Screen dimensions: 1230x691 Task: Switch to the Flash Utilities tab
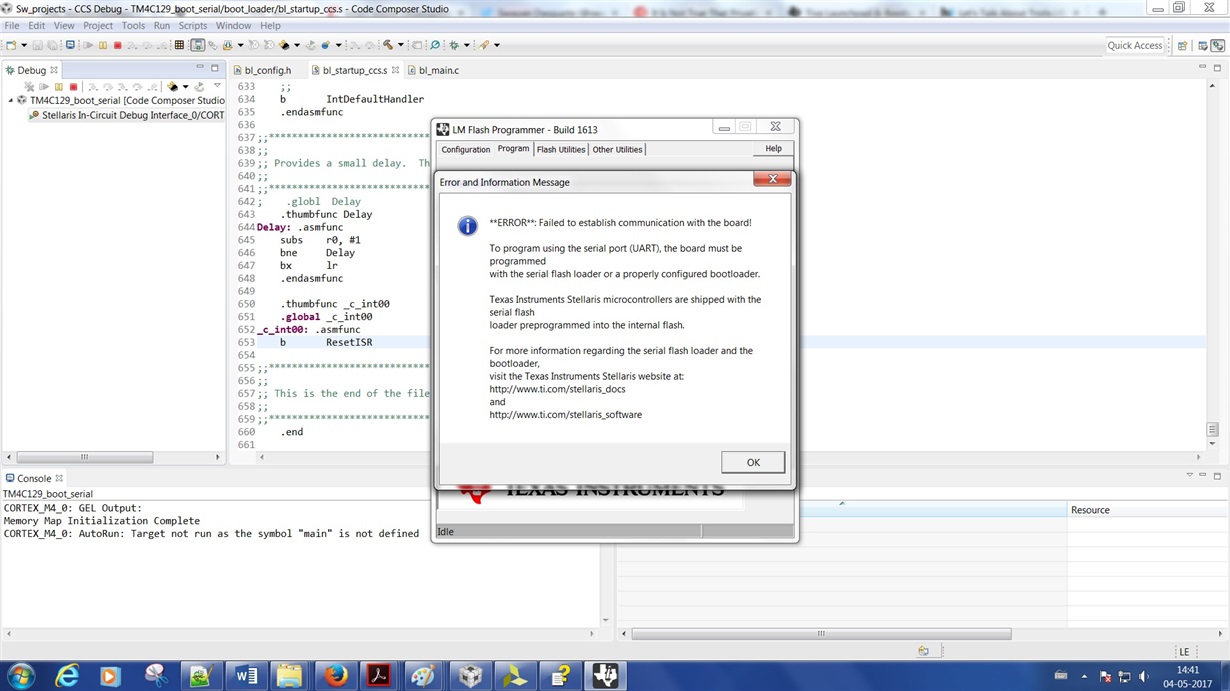tap(561, 149)
